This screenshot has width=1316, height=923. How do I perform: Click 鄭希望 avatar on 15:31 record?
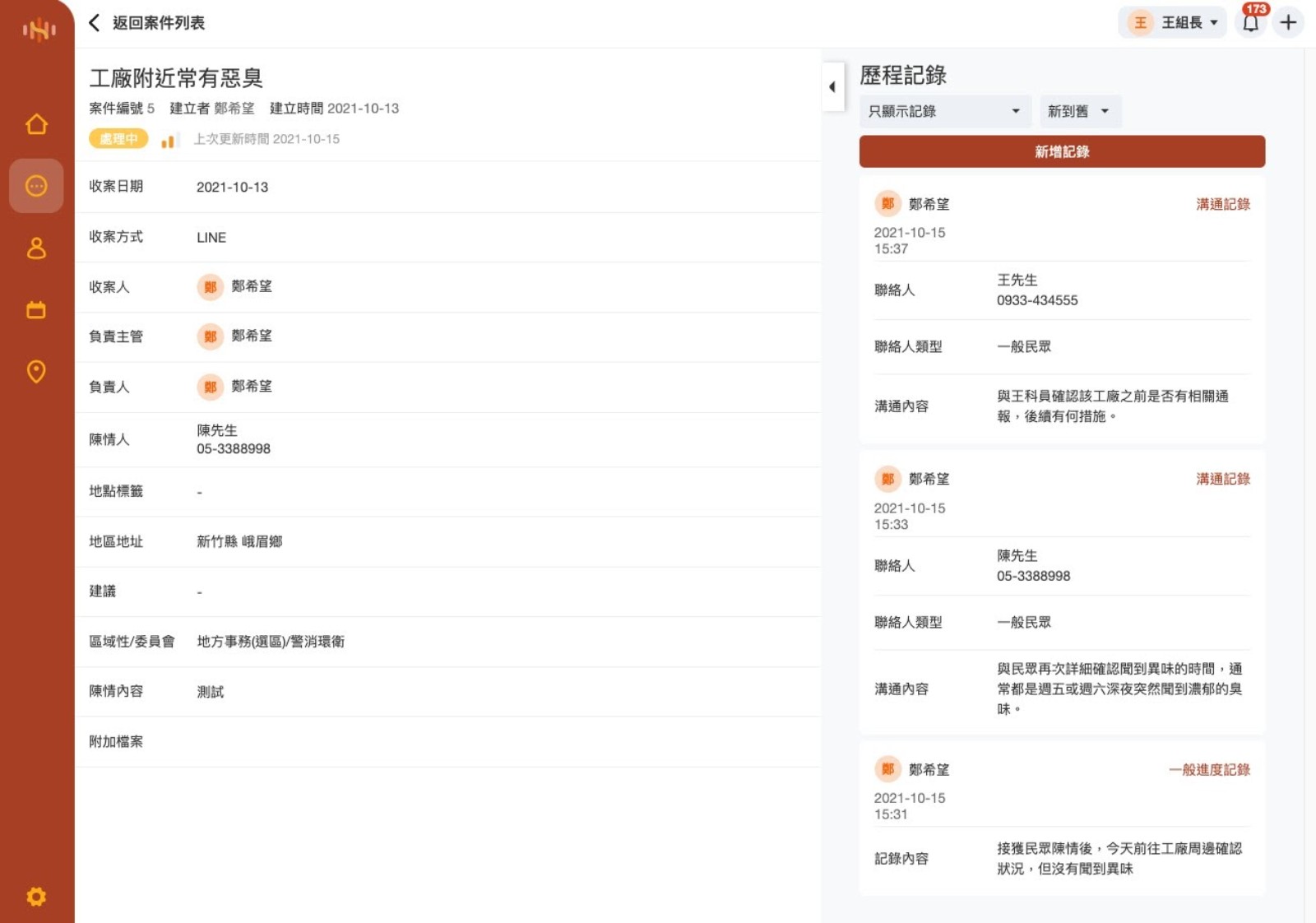[x=887, y=769]
